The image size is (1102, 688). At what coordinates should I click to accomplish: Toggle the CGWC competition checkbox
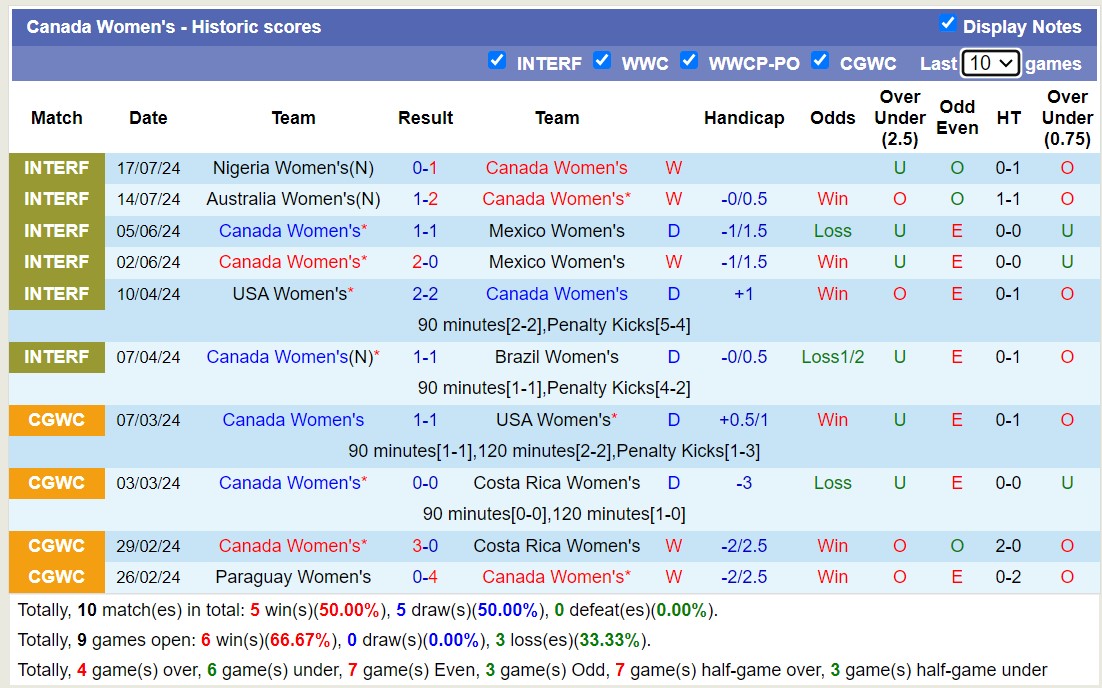click(820, 61)
